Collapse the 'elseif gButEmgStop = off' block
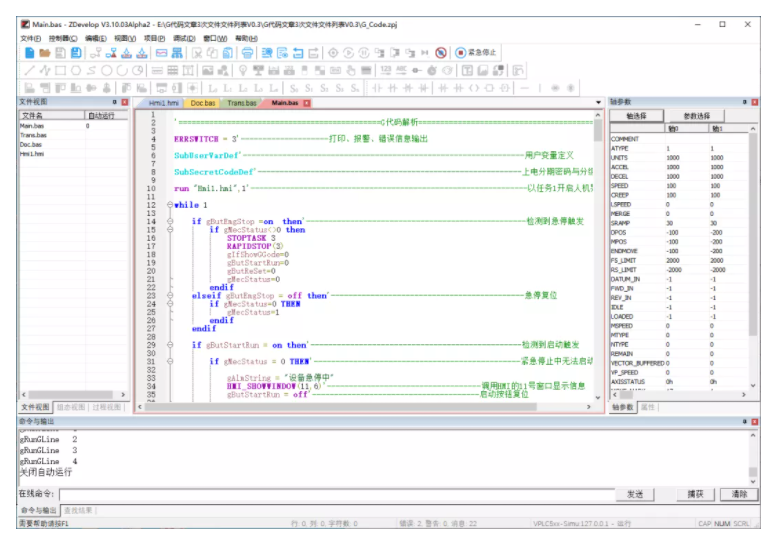 point(170,295)
